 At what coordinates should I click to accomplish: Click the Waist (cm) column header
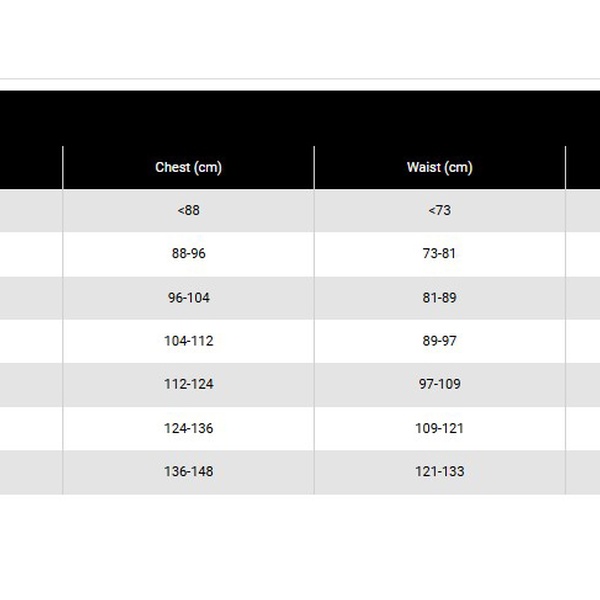439,167
